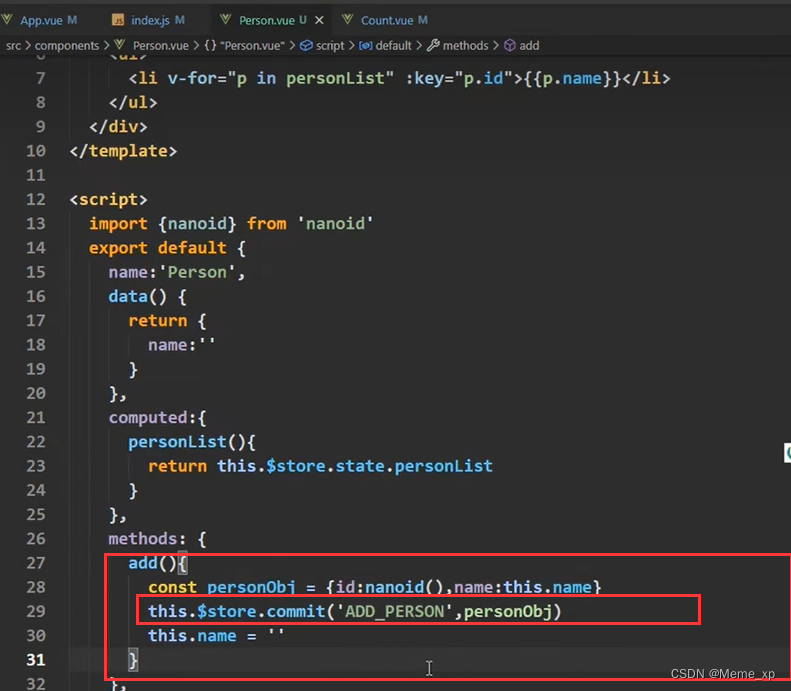Image resolution: width=791 pixels, height=691 pixels.
Task: Click v-for attribute on line 7
Action: tap(280, 79)
